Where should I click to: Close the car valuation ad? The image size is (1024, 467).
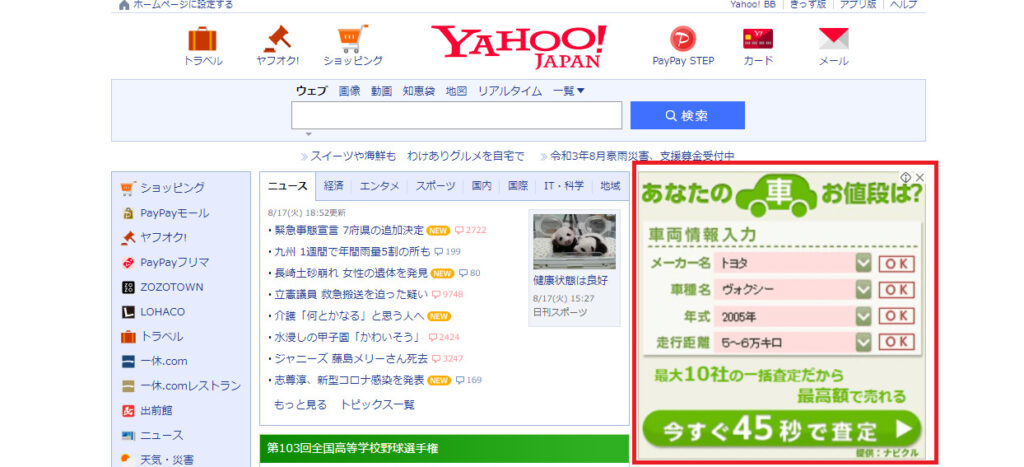(920, 177)
